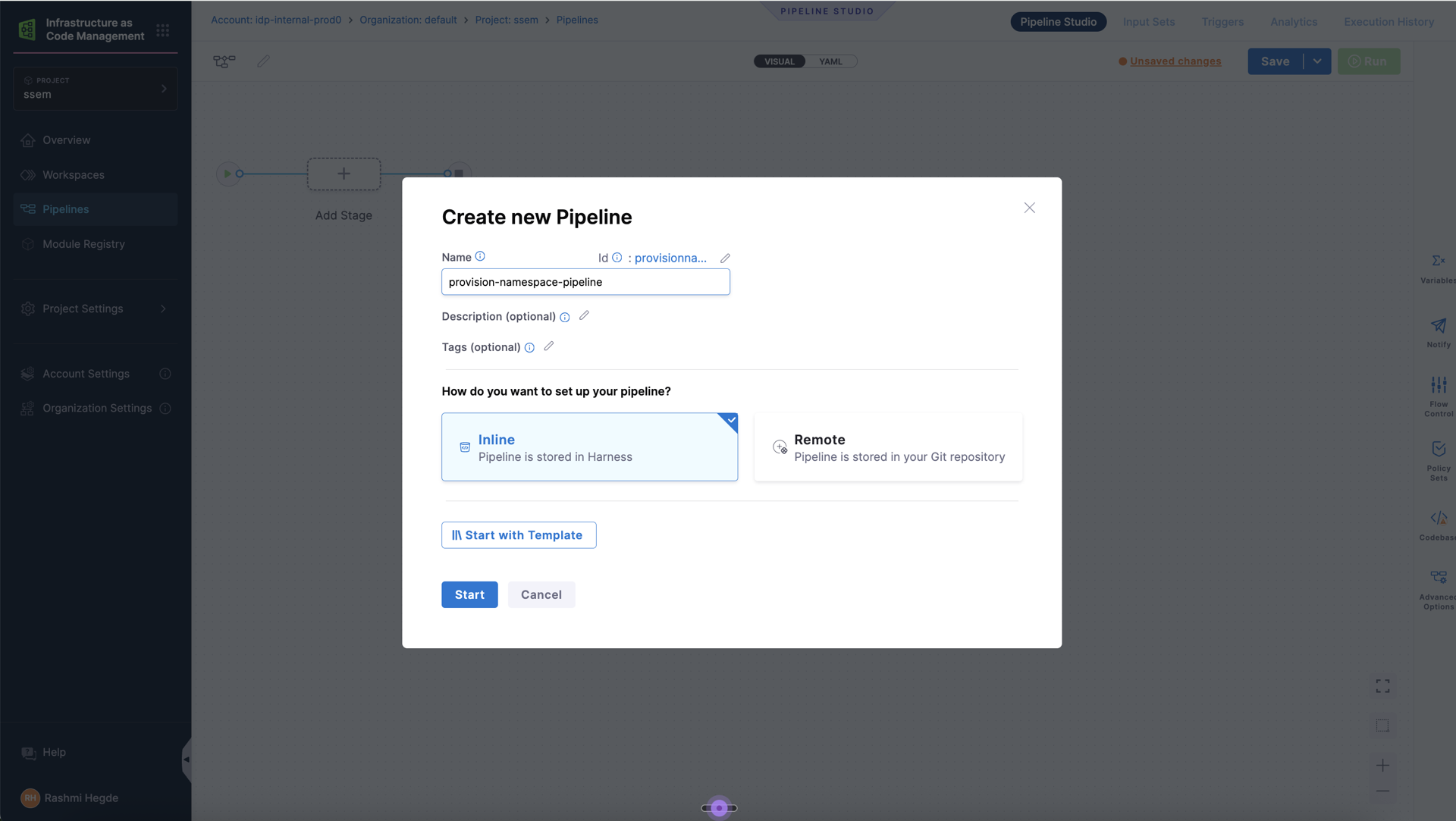Select the Remote Git repository option

[x=888, y=447]
